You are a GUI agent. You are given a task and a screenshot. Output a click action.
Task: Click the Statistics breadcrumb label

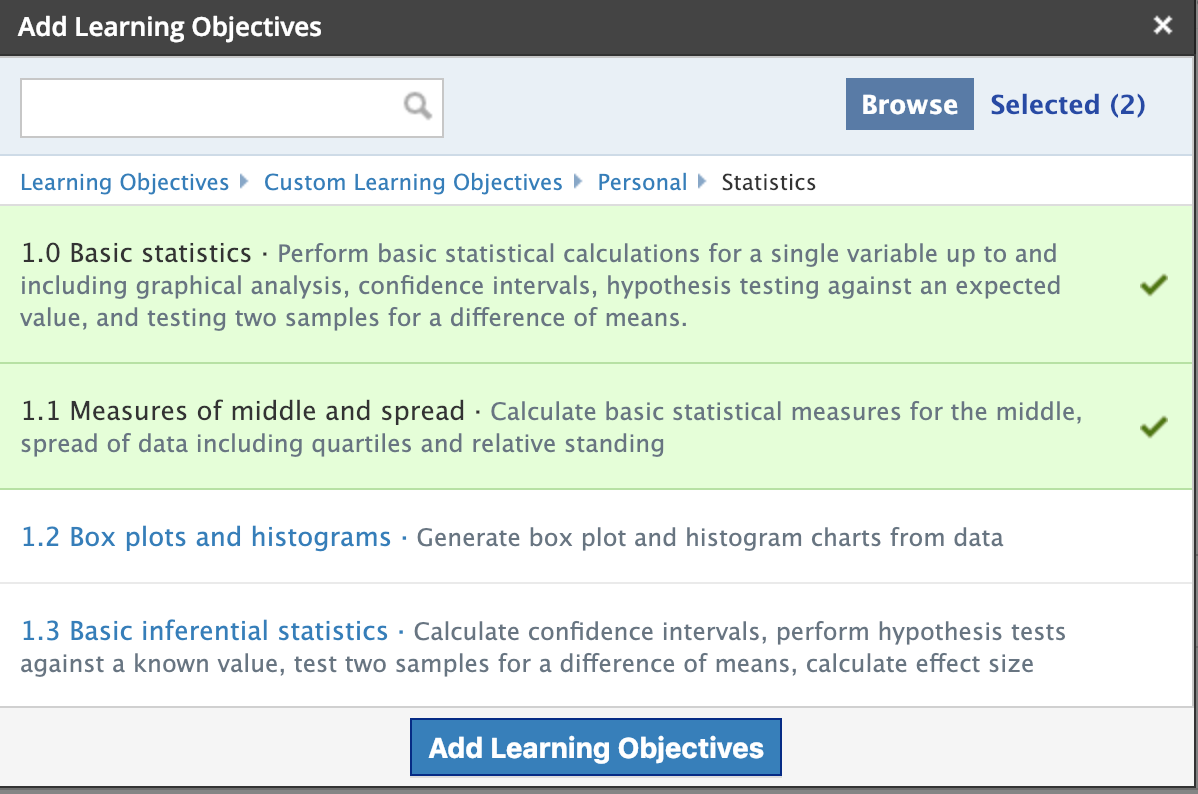(768, 182)
